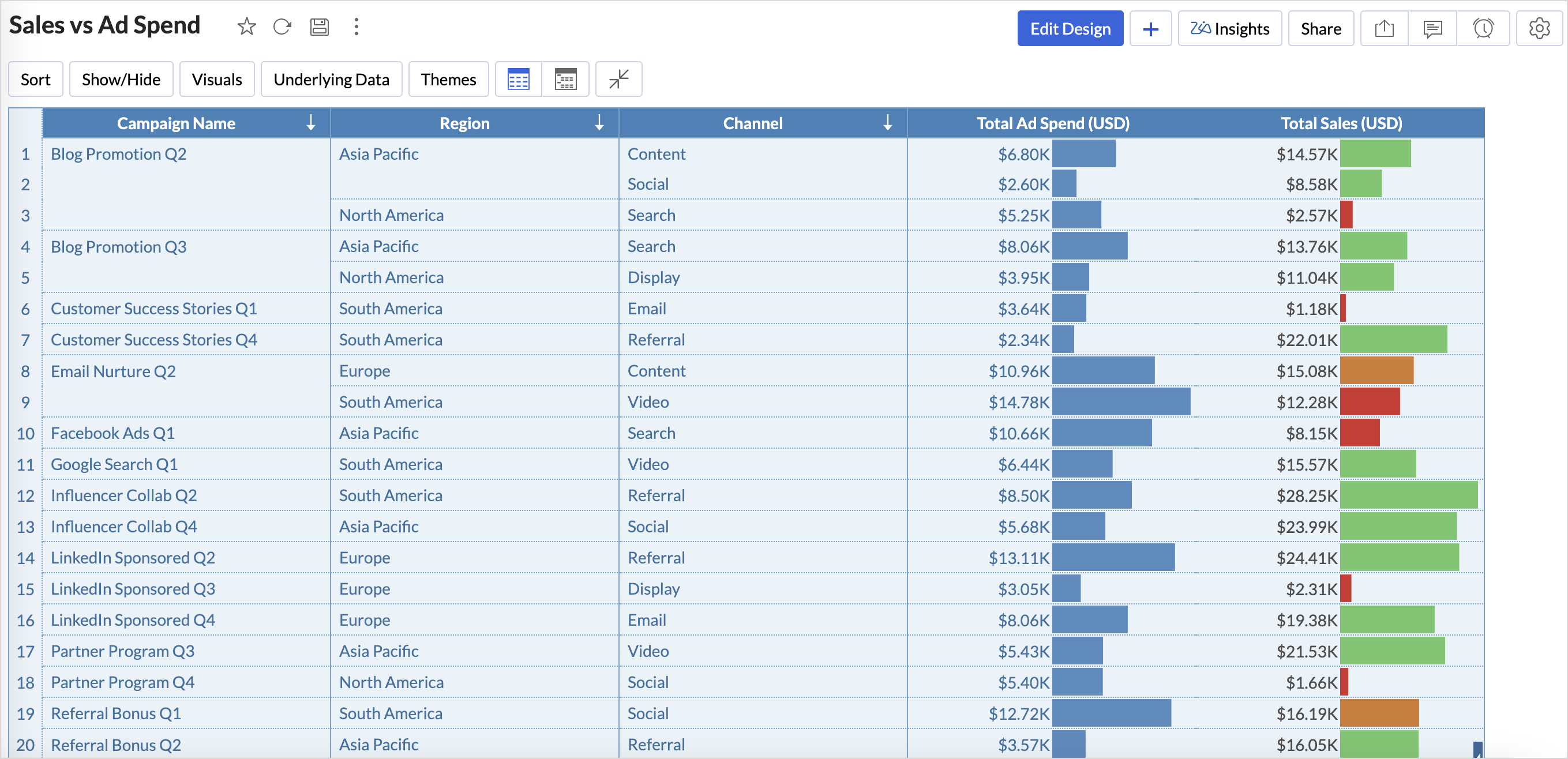The image size is (1568, 759).
Task: Click the export upload icon
Action: point(1383,29)
